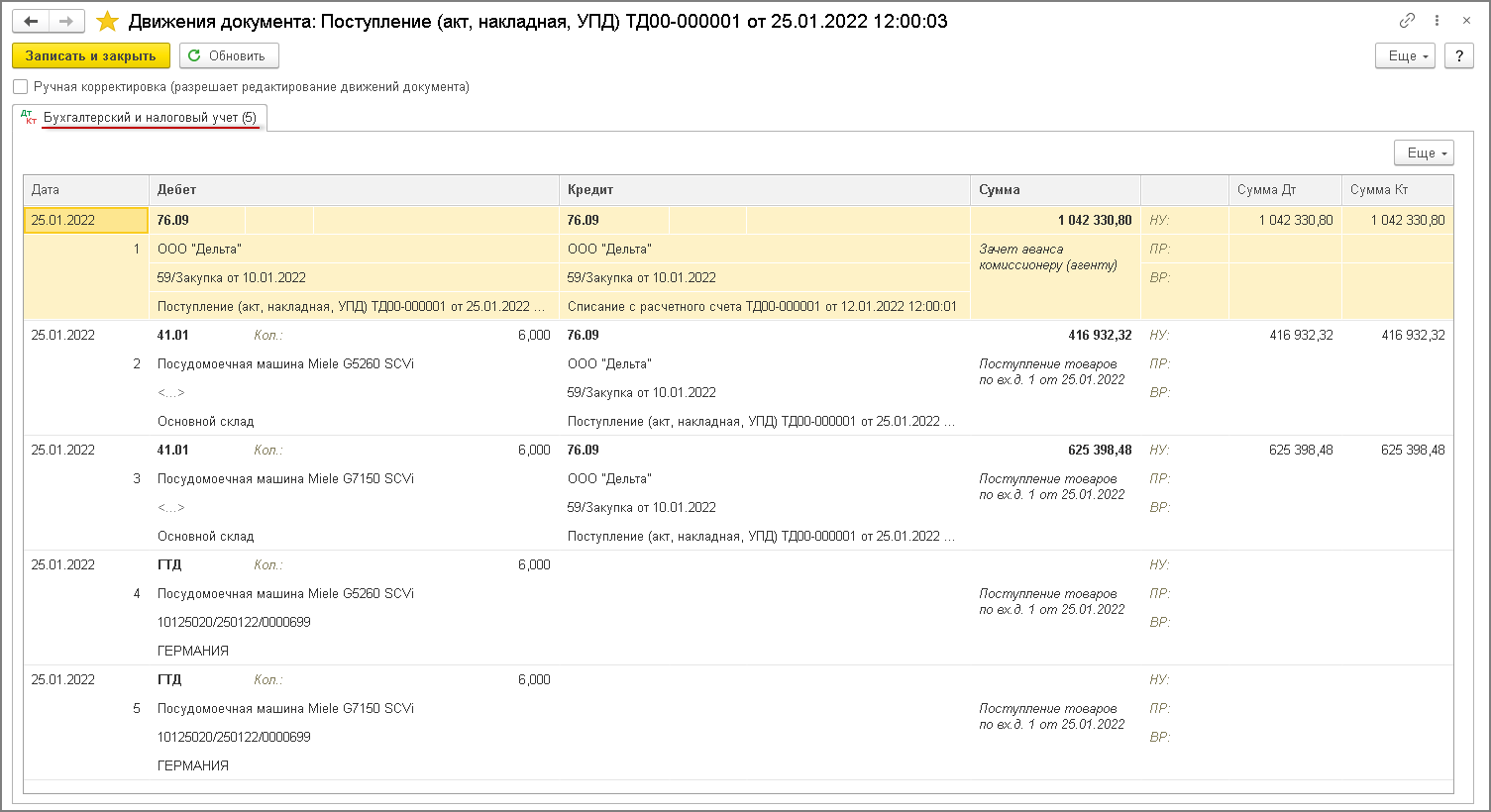This screenshot has width=1491, height=812.
Task: Open the top Еще dropdown menu
Action: coord(1405,56)
